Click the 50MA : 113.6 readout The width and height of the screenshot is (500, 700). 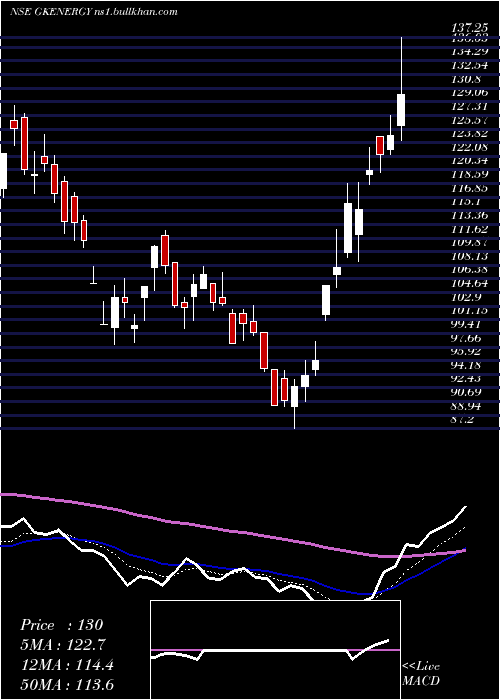point(67,684)
